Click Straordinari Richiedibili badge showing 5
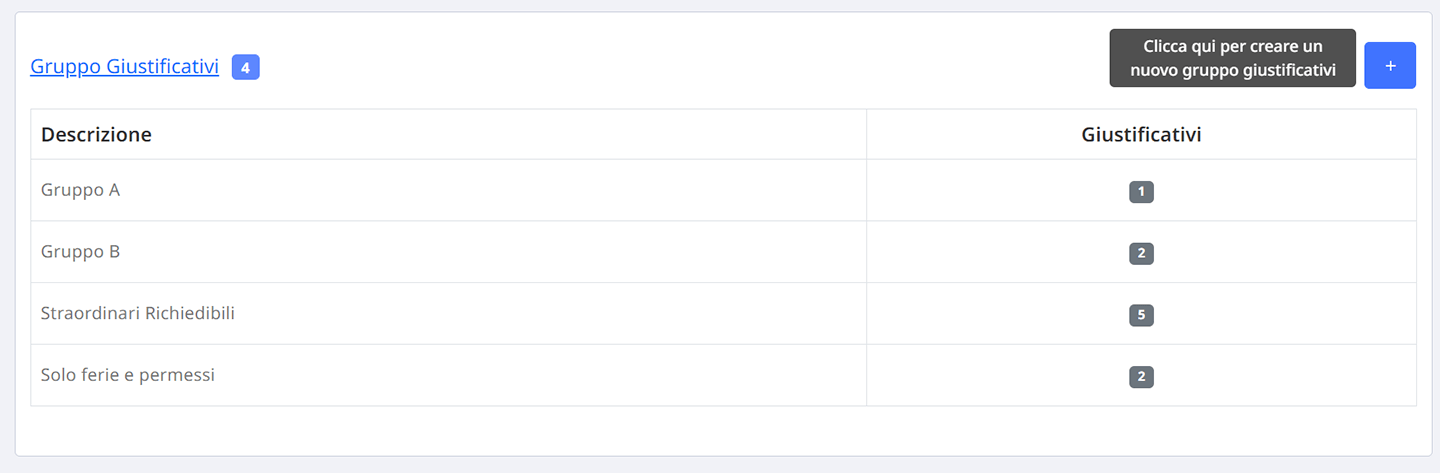This screenshot has width=1440, height=473. click(x=1141, y=316)
